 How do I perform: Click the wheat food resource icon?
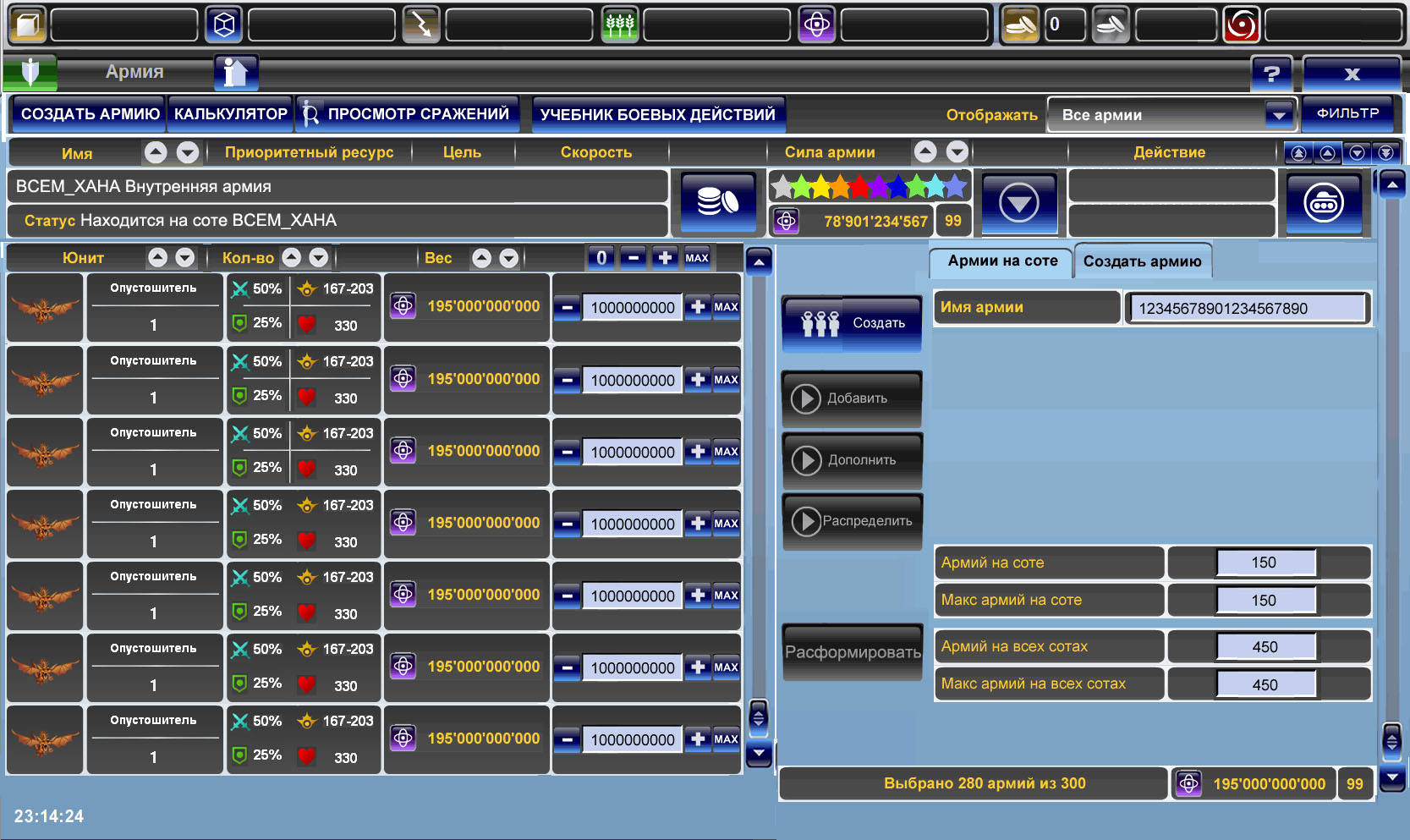click(619, 25)
